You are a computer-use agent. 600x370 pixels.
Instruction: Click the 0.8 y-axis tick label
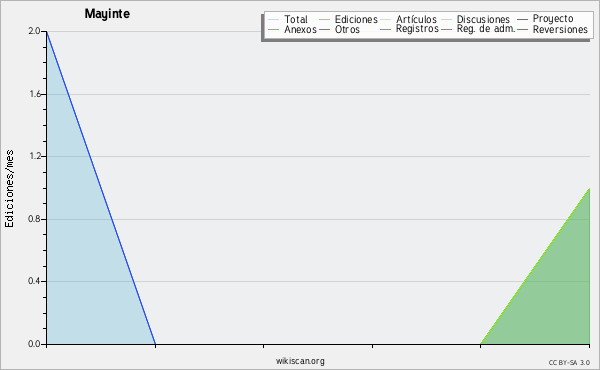coord(34,219)
